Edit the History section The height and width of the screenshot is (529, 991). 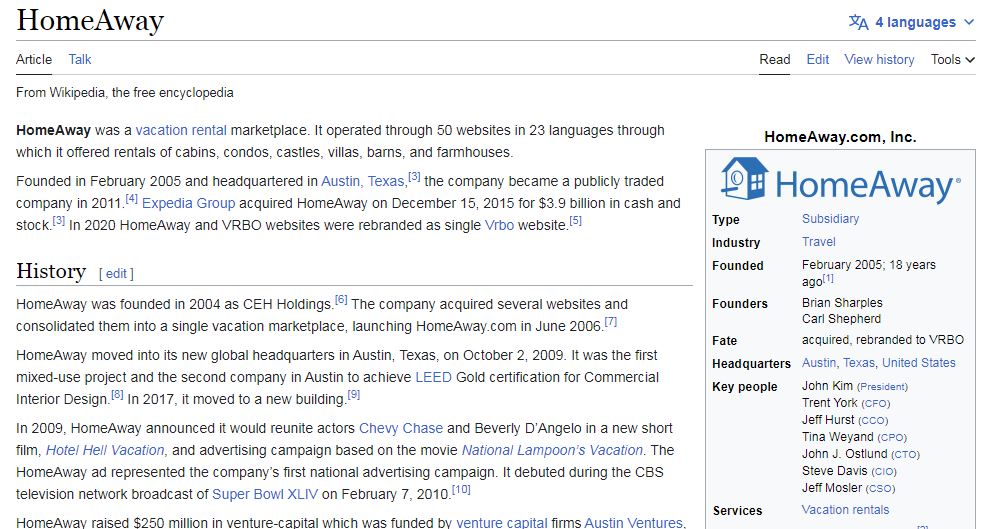(x=117, y=273)
